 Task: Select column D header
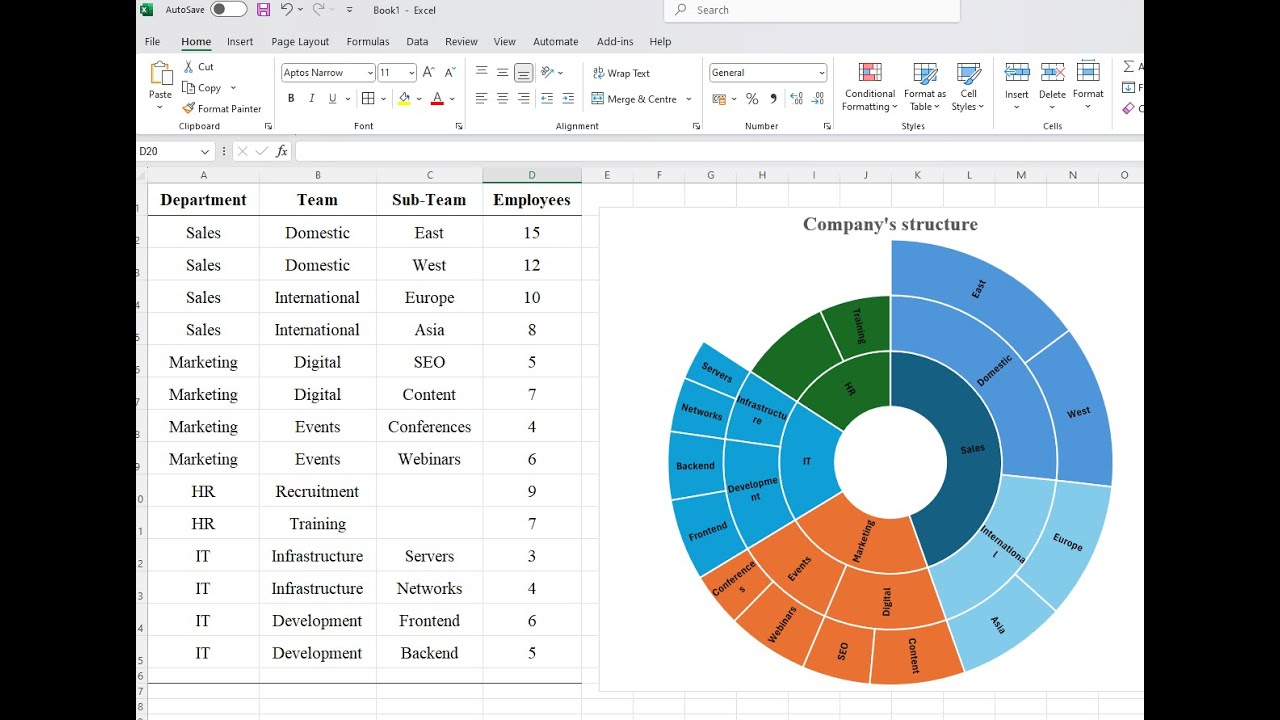click(532, 175)
